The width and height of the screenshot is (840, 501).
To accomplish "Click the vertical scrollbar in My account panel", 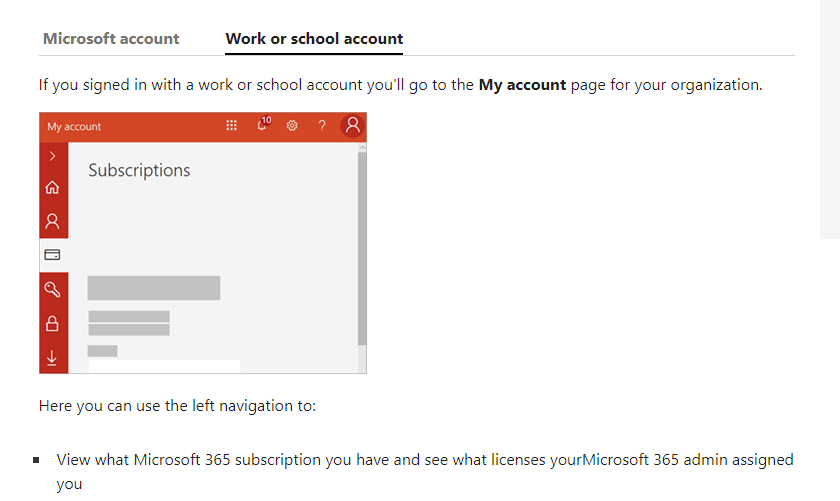I will (362, 249).
